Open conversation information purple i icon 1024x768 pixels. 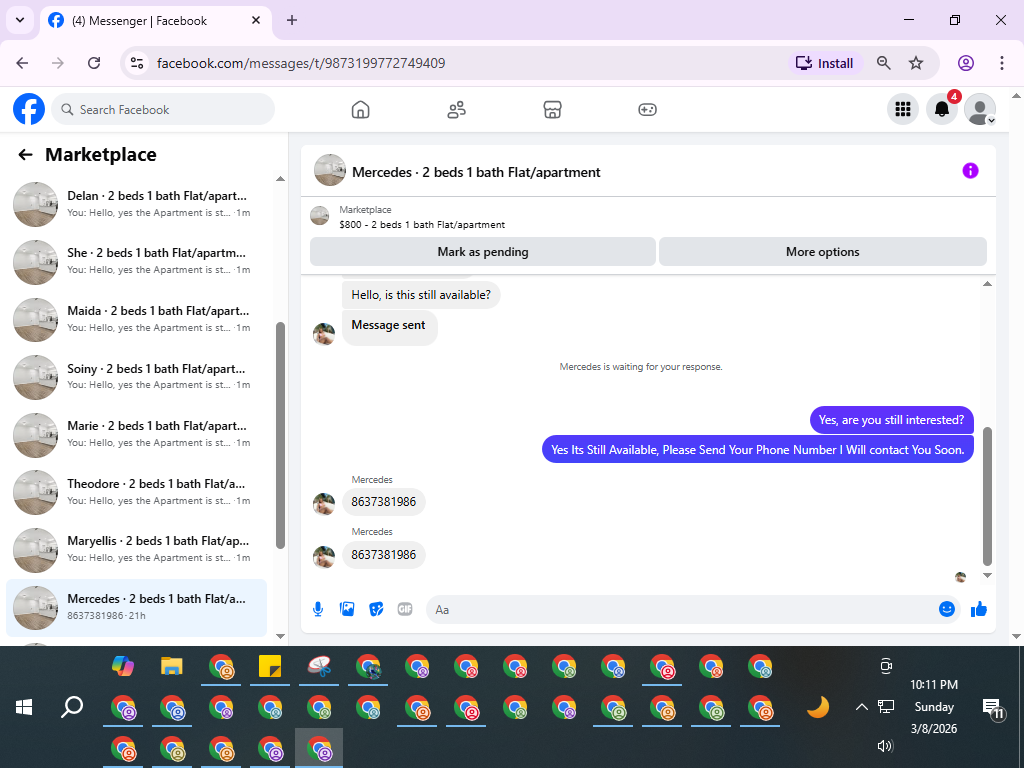(970, 171)
